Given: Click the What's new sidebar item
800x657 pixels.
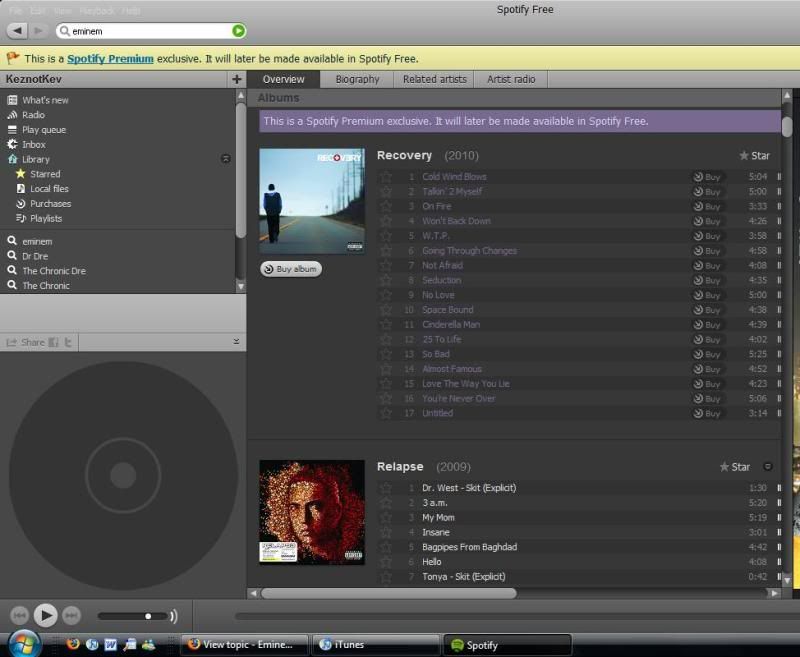Looking at the screenshot, I should [x=45, y=100].
